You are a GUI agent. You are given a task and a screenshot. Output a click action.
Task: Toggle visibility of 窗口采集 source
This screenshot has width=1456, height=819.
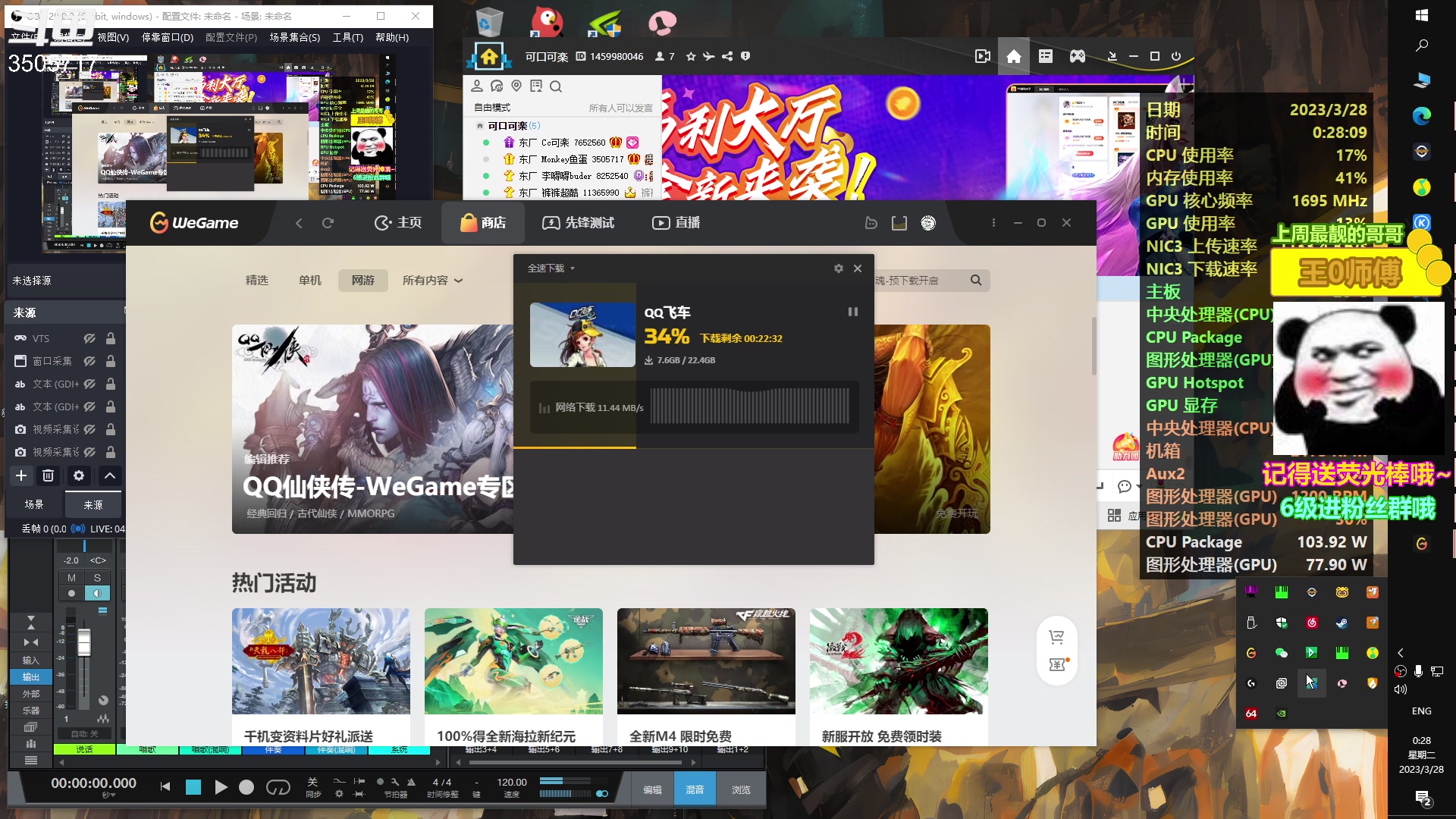[89, 361]
